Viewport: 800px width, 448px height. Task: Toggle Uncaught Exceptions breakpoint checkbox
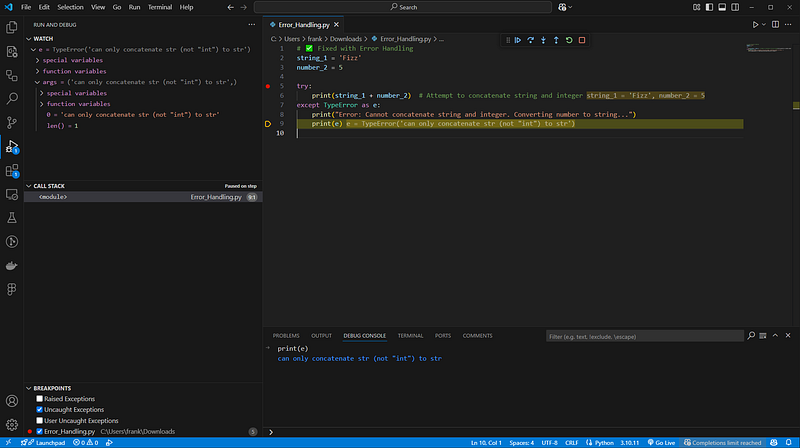(x=39, y=409)
